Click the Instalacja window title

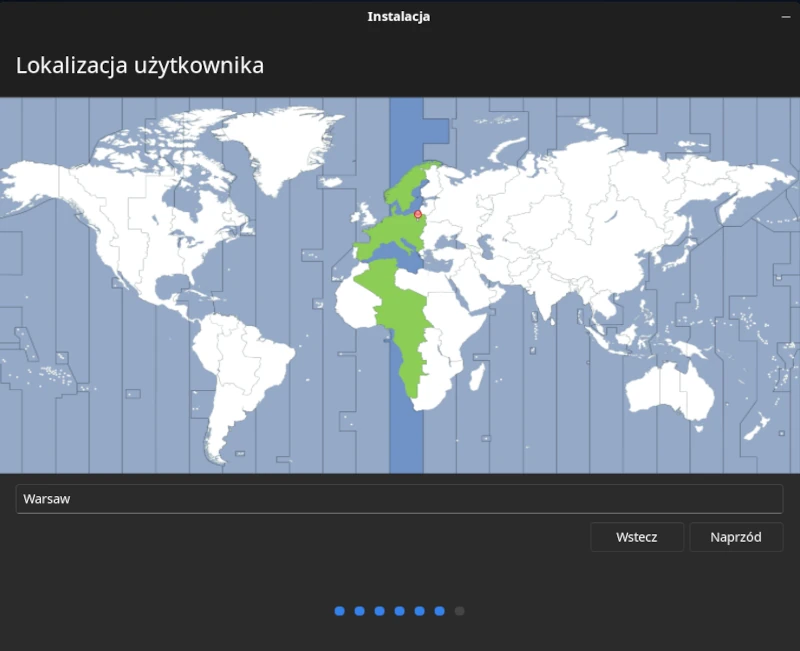click(398, 16)
